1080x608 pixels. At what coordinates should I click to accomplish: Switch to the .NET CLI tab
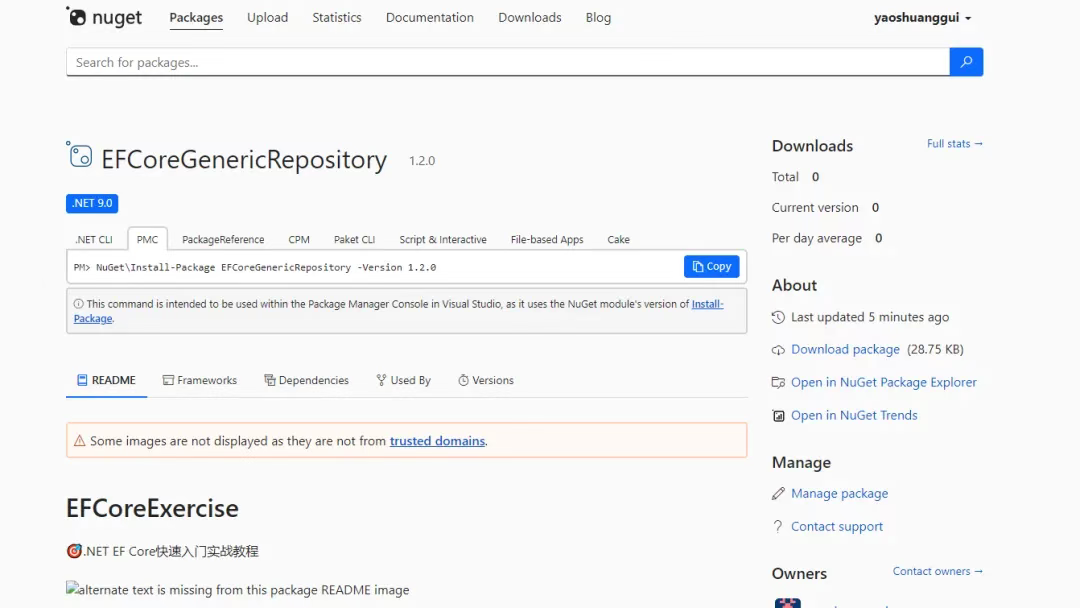[94, 240]
